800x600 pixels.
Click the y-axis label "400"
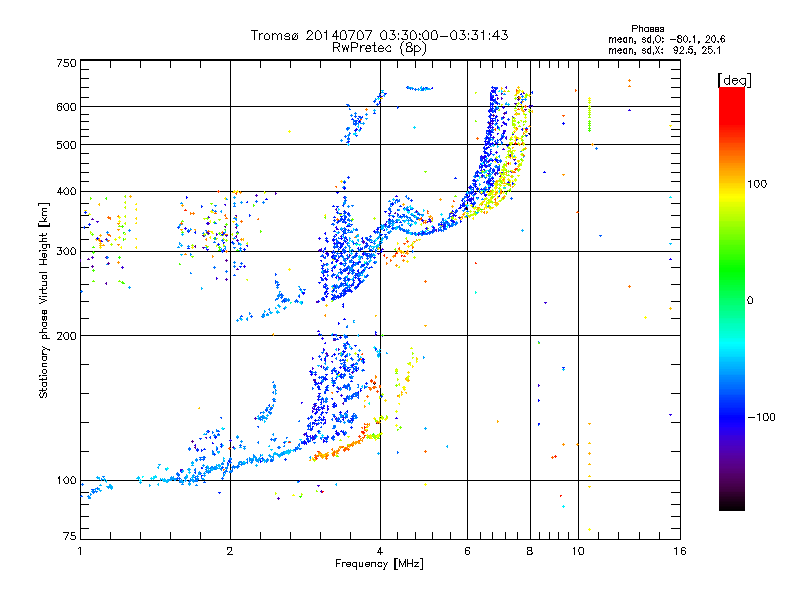tap(66, 192)
